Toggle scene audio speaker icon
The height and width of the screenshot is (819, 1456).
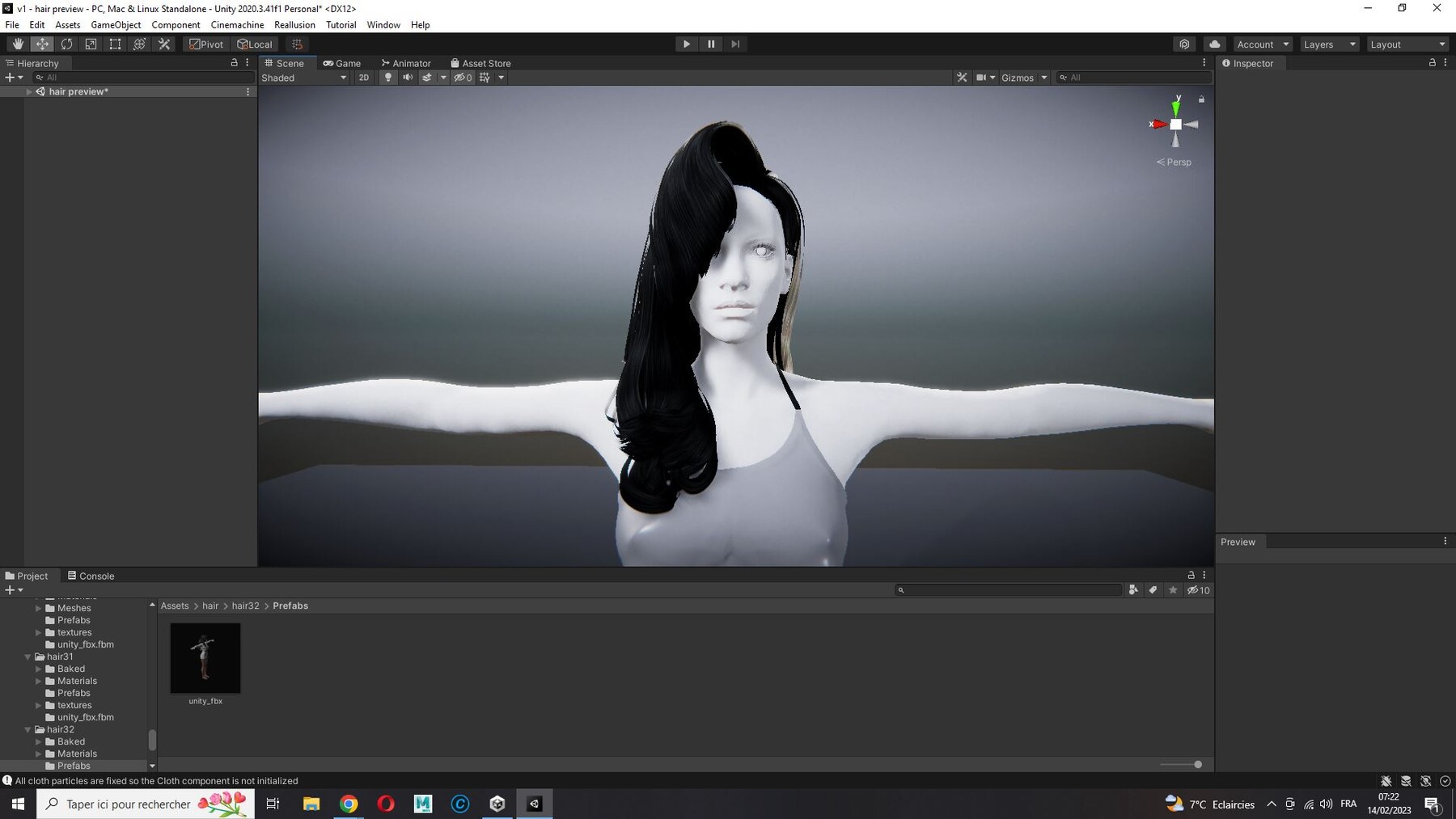[408, 78]
